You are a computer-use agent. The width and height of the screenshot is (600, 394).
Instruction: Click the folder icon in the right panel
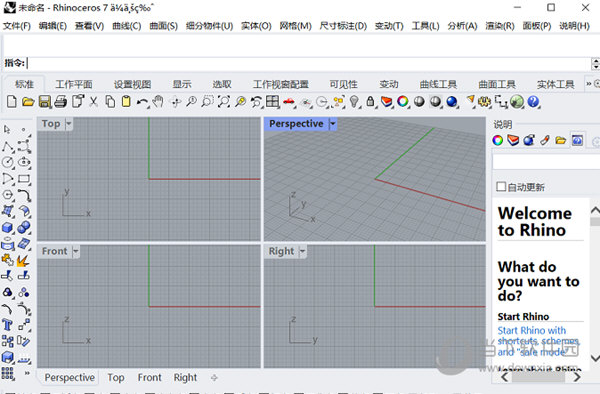point(561,140)
